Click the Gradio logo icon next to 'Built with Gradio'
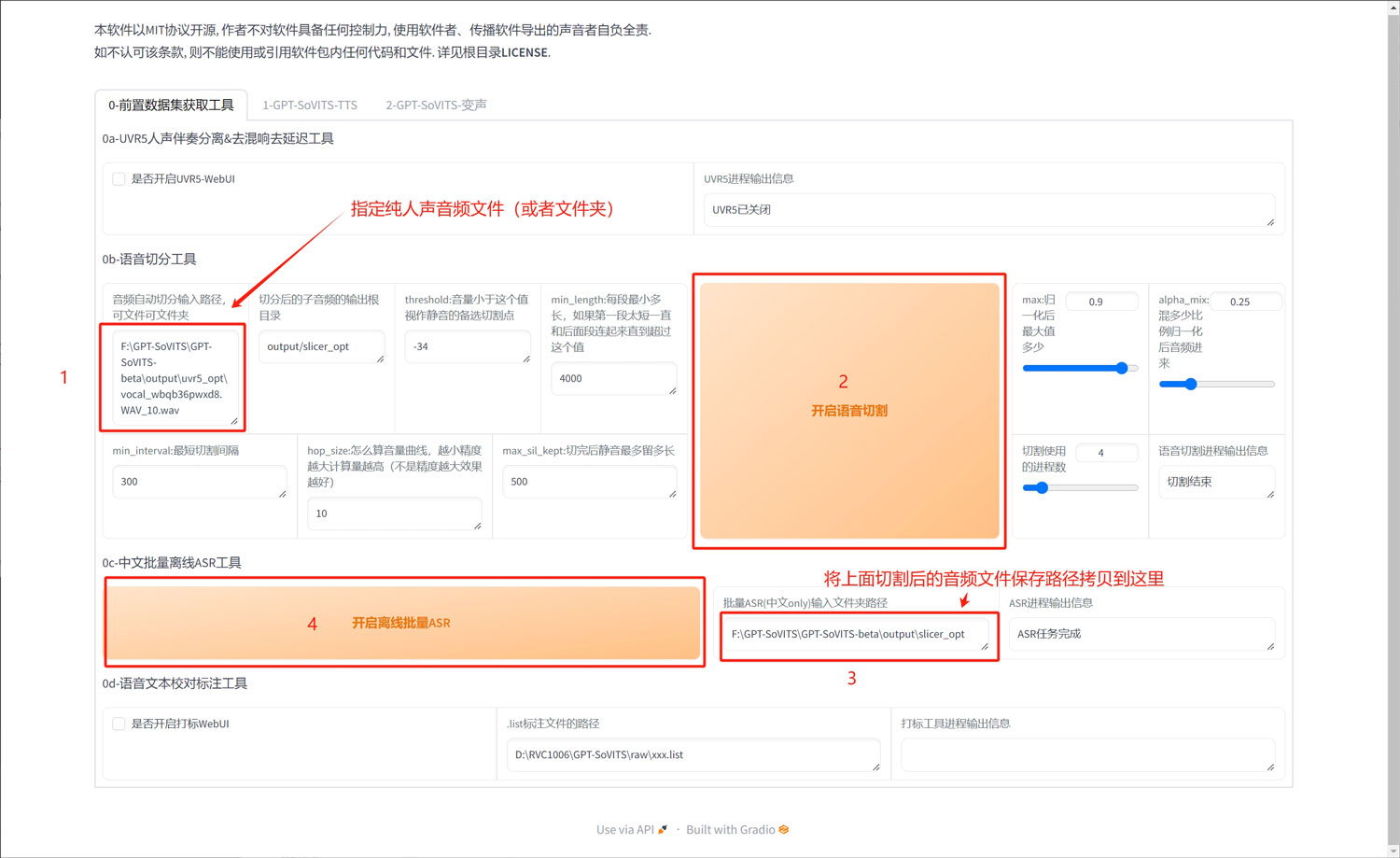 tap(783, 829)
